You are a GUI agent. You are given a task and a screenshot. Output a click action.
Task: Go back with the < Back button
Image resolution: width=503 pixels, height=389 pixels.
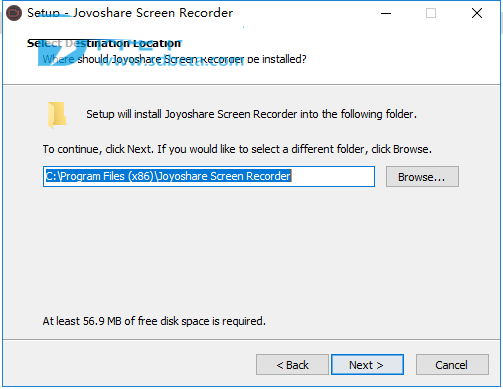292,365
